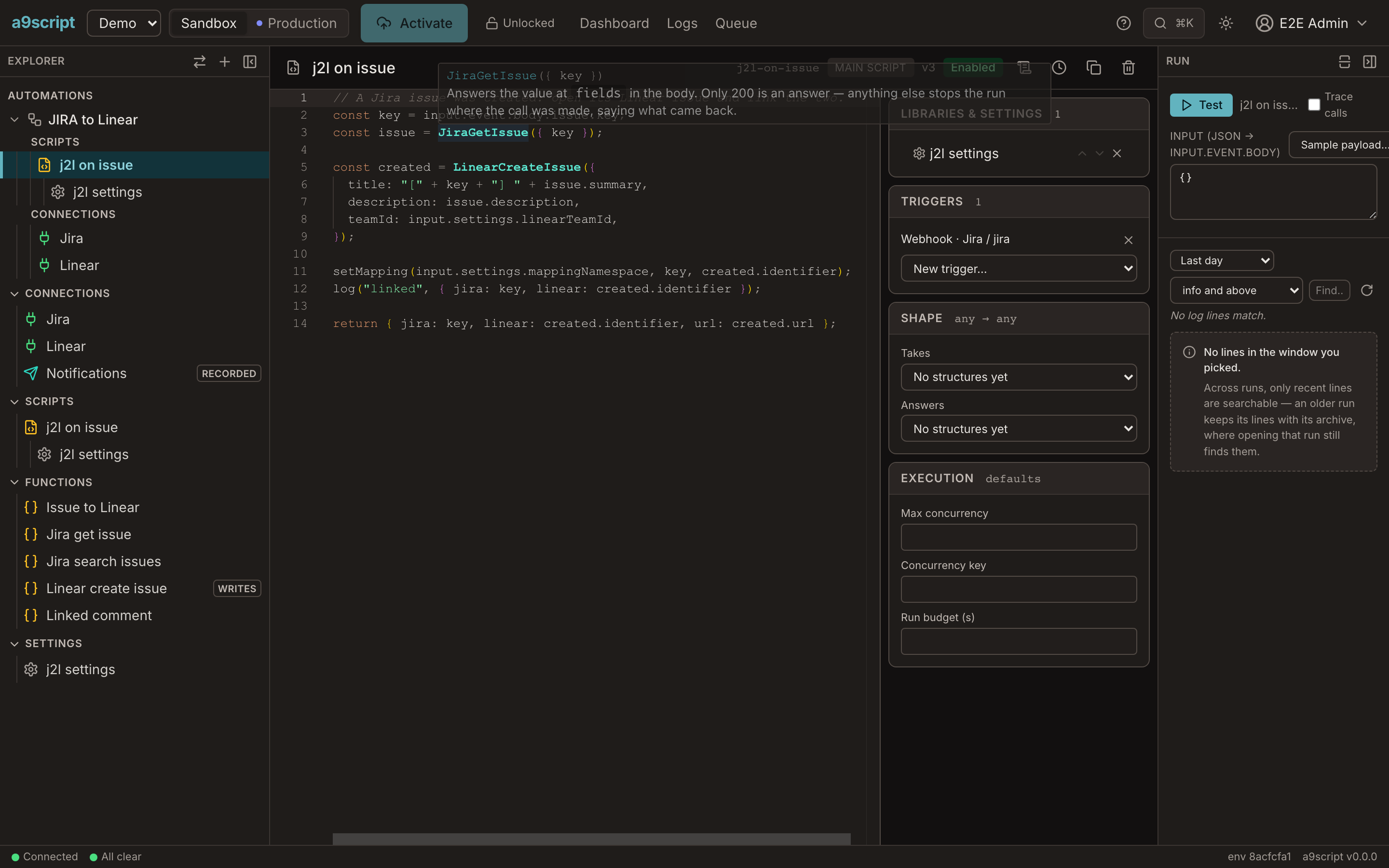The image size is (1389, 868).
Task: Toggle the Run panel layout icon
Action: coord(1344,61)
